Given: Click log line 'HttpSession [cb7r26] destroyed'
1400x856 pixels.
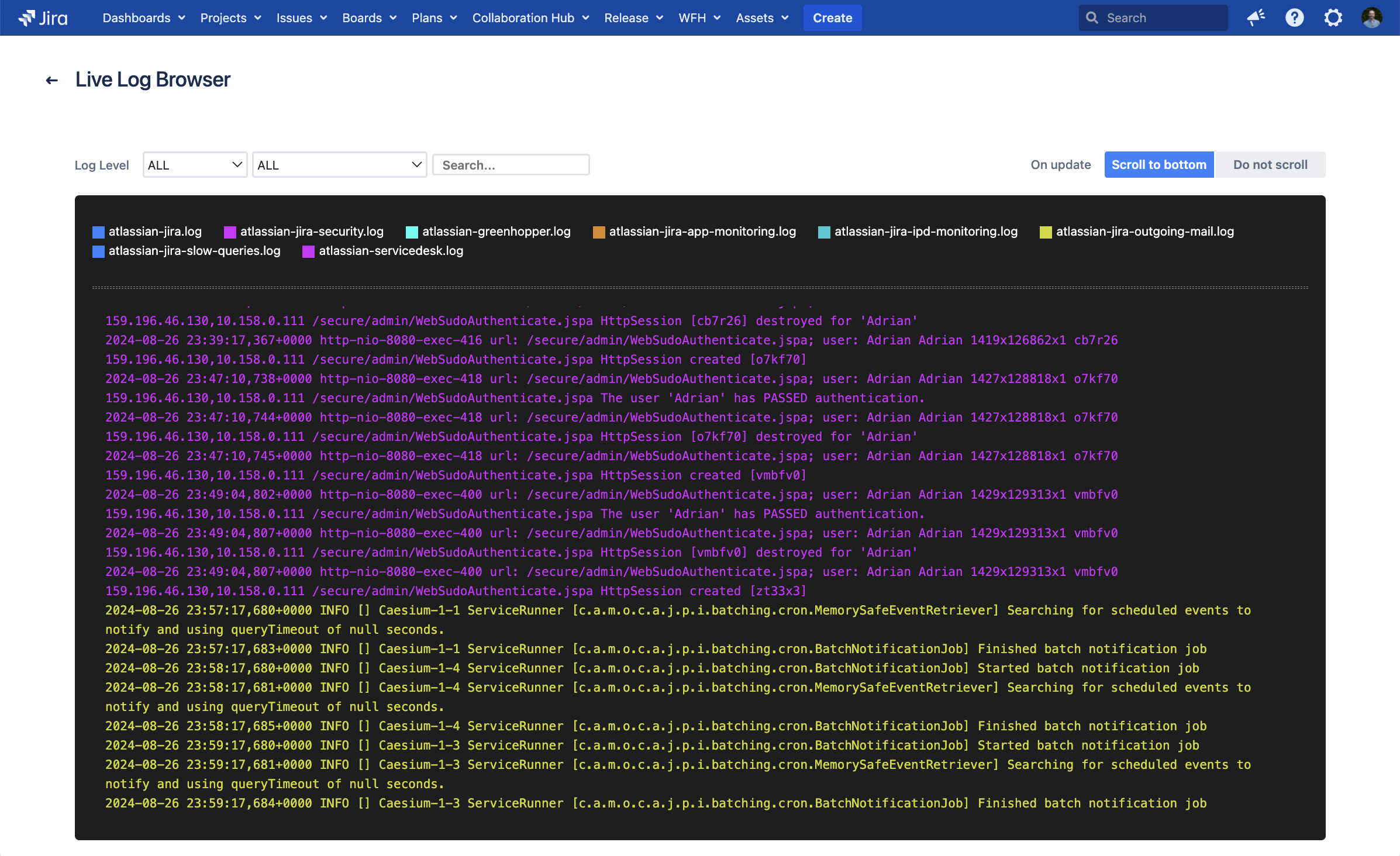Looking at the screenshot, I should coord(511,321).
